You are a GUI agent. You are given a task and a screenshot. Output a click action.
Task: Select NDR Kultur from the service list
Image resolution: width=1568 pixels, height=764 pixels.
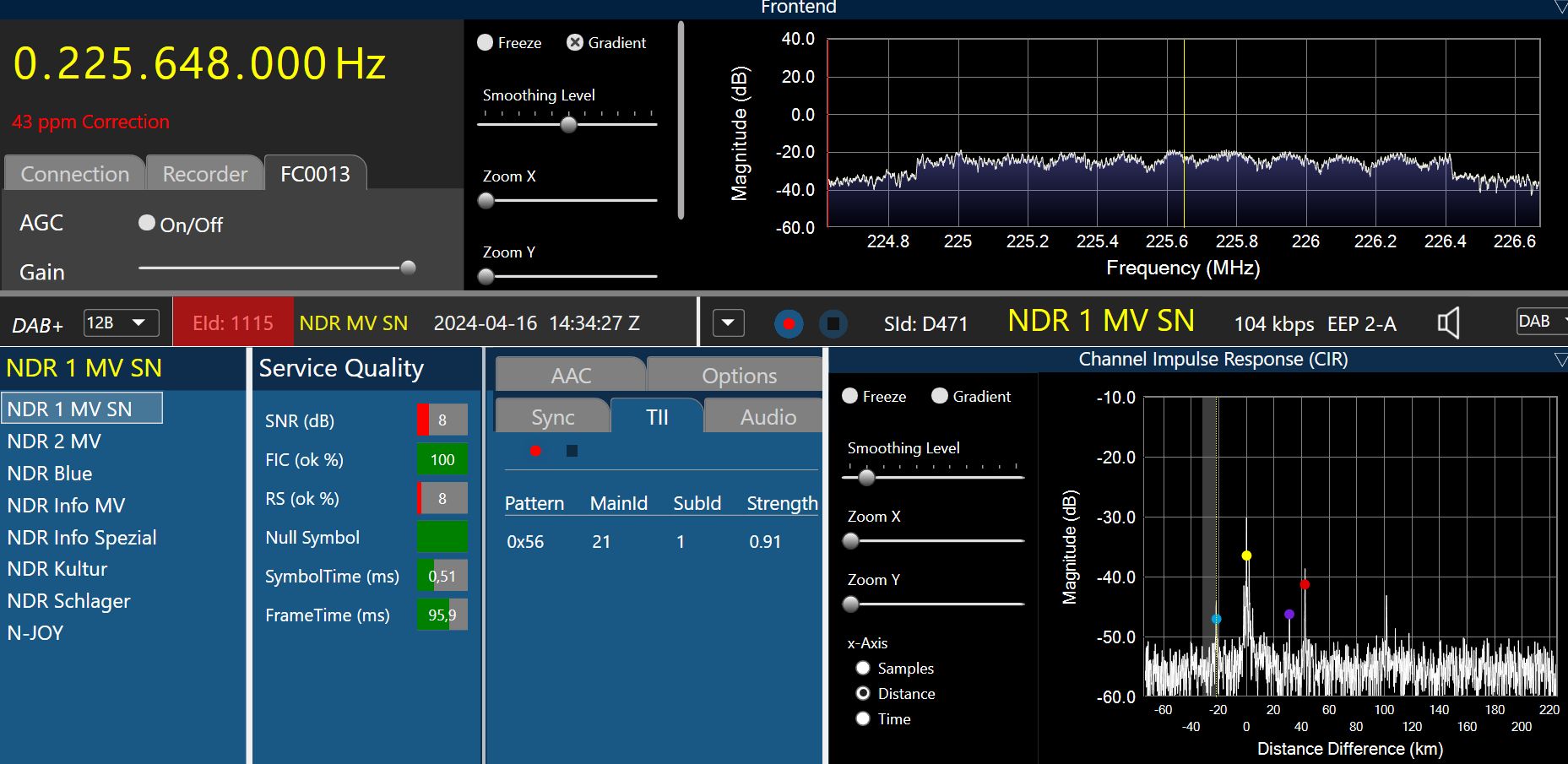pyautogui.click(x=57, y=569)
